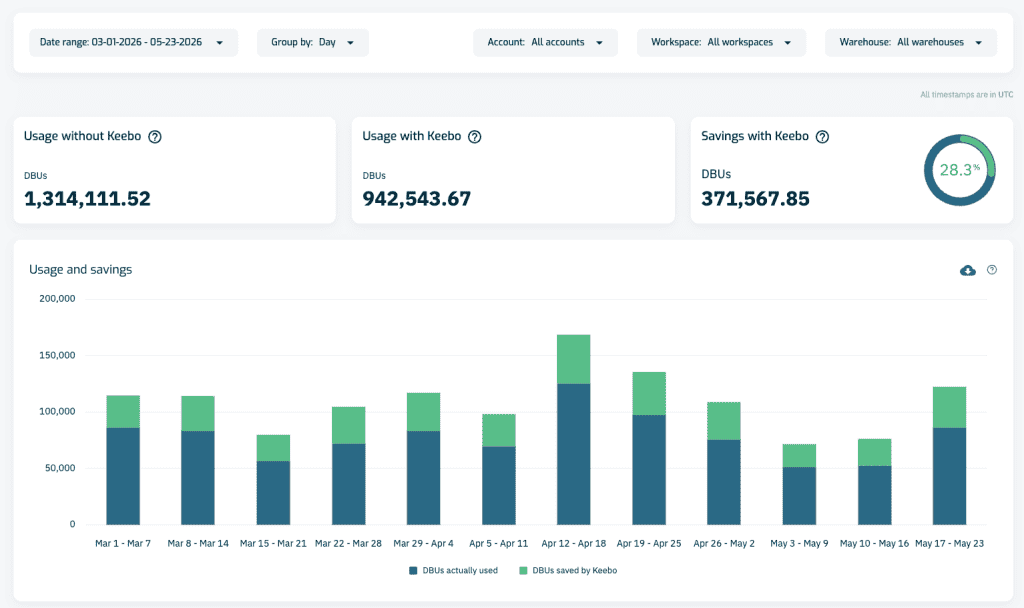Open the Workspace All workspaces dropdown

(722, 42)
